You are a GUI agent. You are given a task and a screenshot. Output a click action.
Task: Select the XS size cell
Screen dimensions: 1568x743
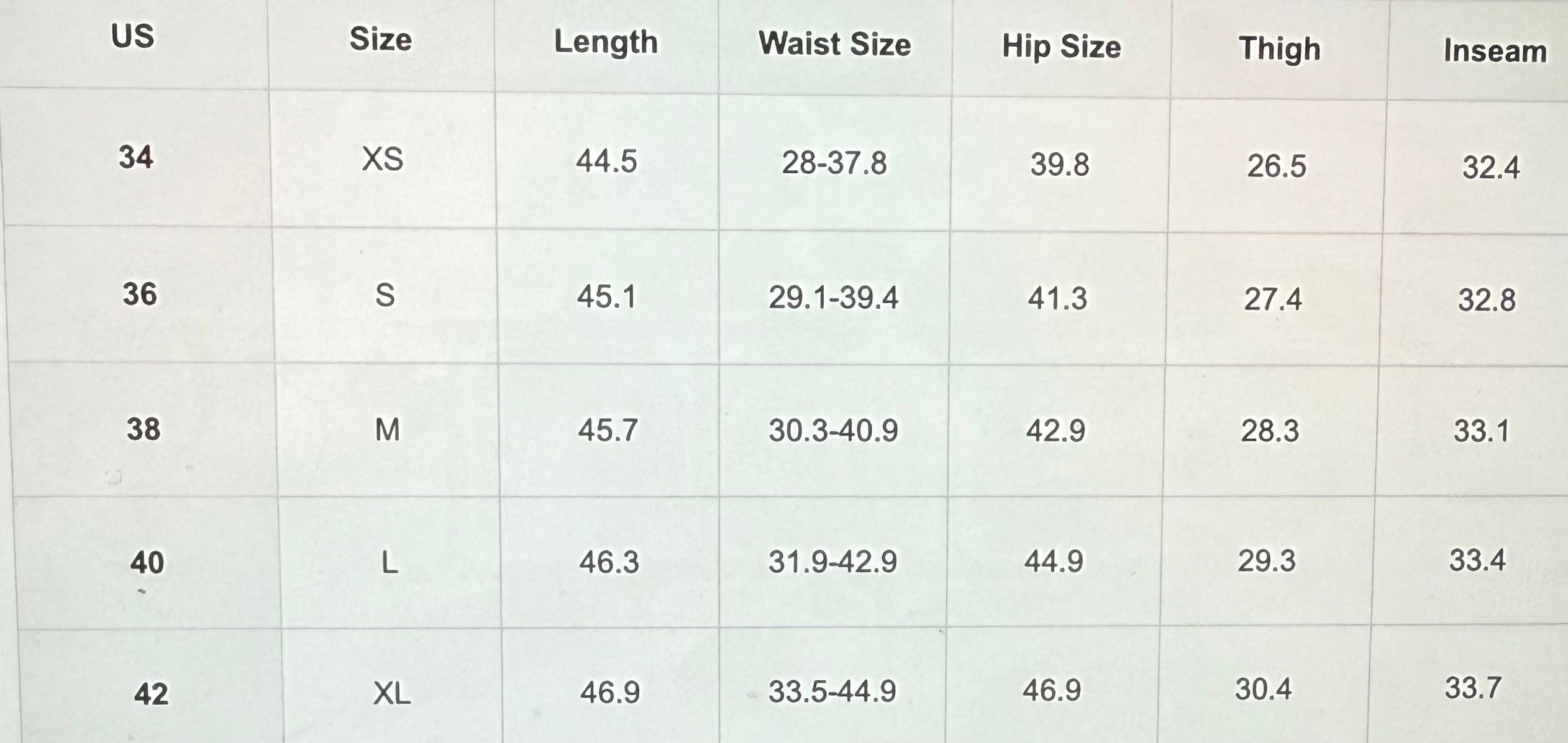point(382,160)
